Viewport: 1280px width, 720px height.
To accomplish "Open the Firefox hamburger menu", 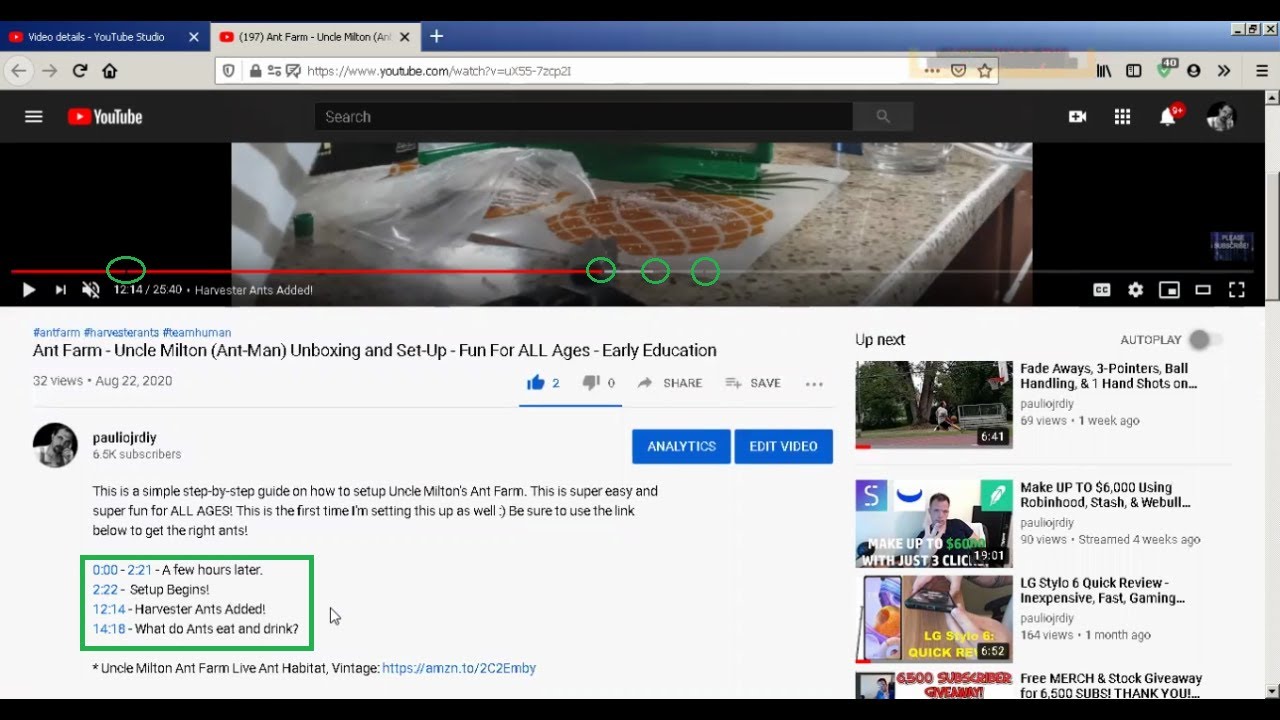I will [1262, 71].
